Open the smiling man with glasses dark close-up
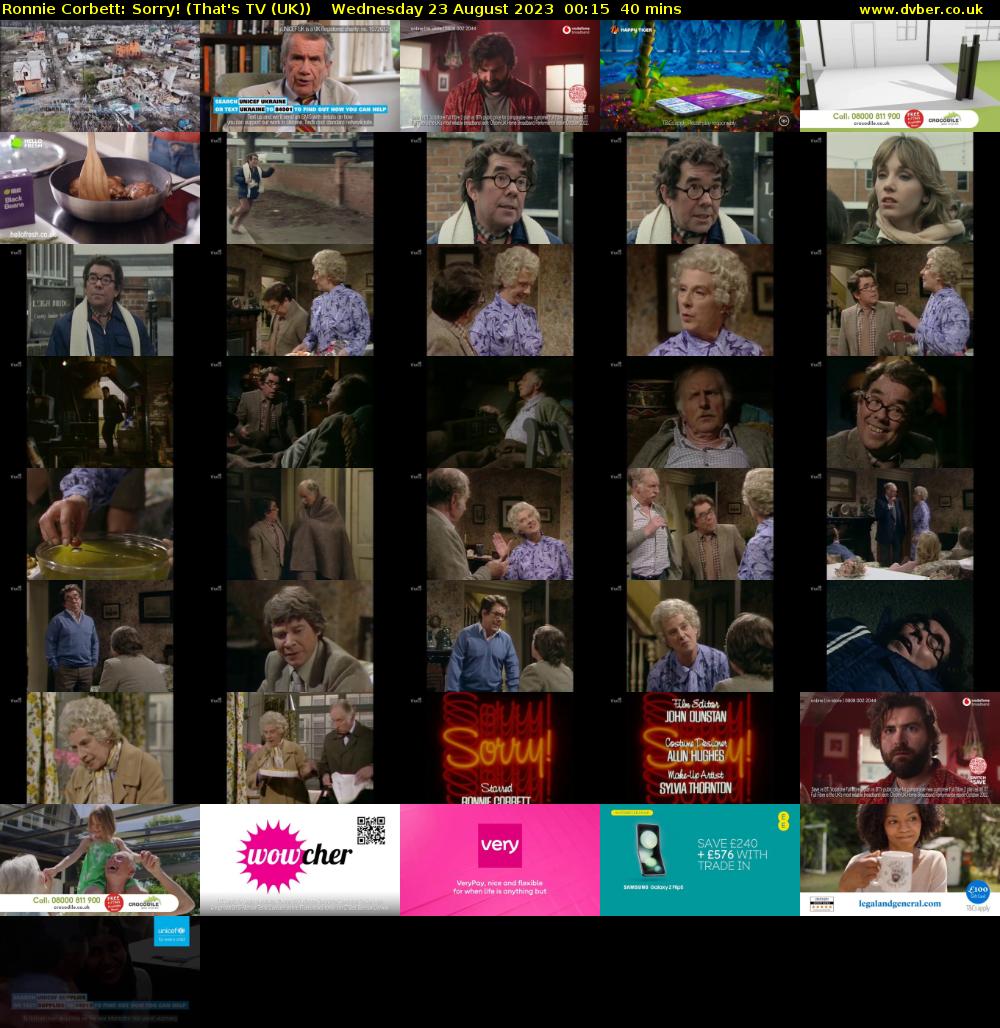The image size is (1000, 1028). coord(900,412)
